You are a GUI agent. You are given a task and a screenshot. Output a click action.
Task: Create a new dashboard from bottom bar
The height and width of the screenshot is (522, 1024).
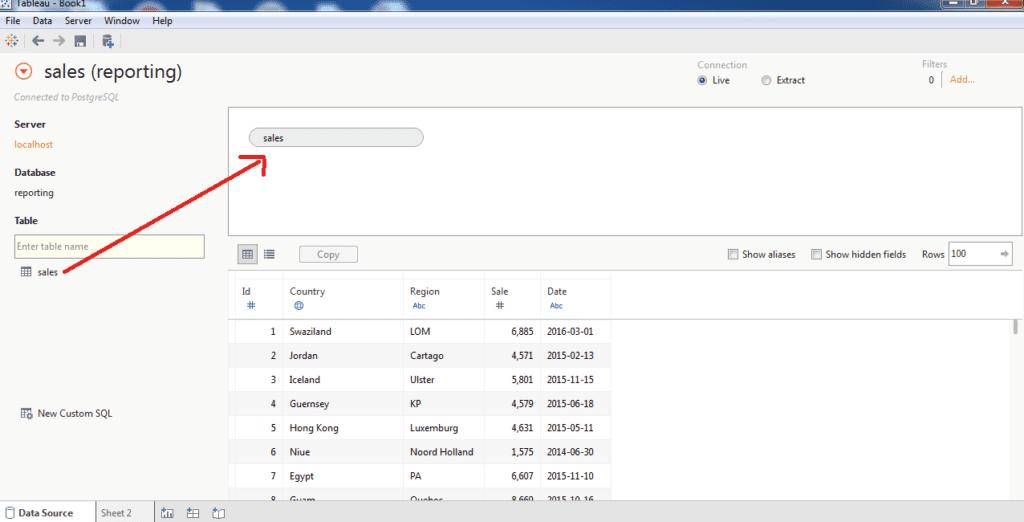click(193, 513)
